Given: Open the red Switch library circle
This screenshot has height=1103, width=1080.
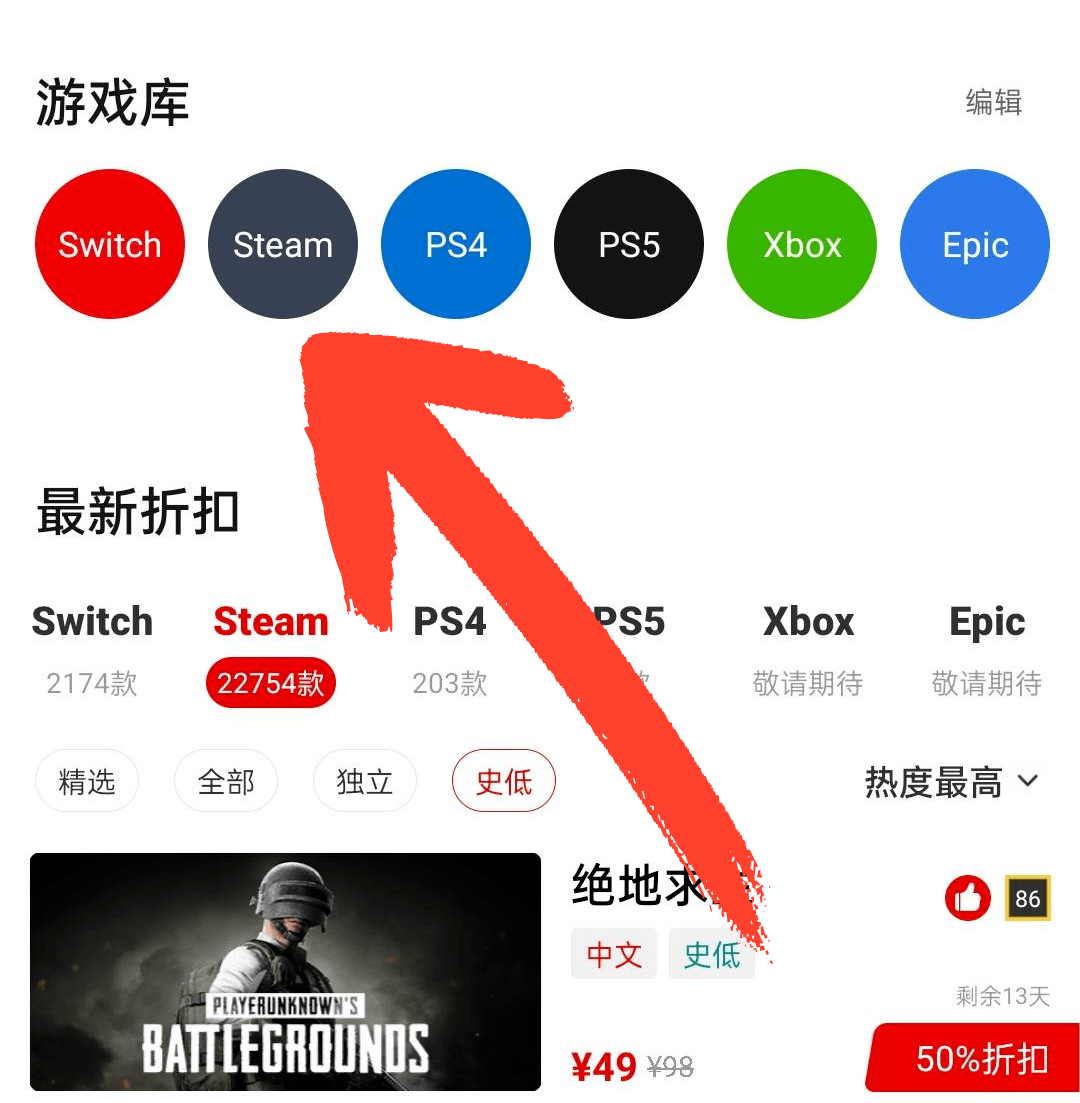Looking at the screenshot, I should (110, 244).
